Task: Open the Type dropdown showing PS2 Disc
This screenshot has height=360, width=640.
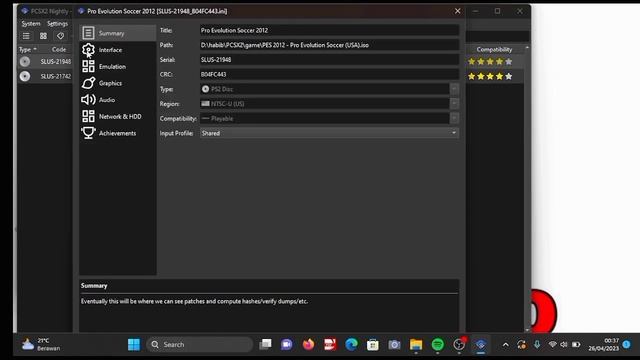Action: tap(329, 89)
